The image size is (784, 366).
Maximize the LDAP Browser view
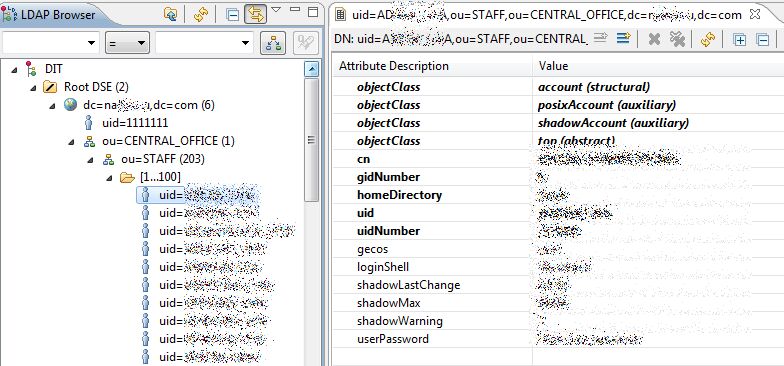coord(313,12)
